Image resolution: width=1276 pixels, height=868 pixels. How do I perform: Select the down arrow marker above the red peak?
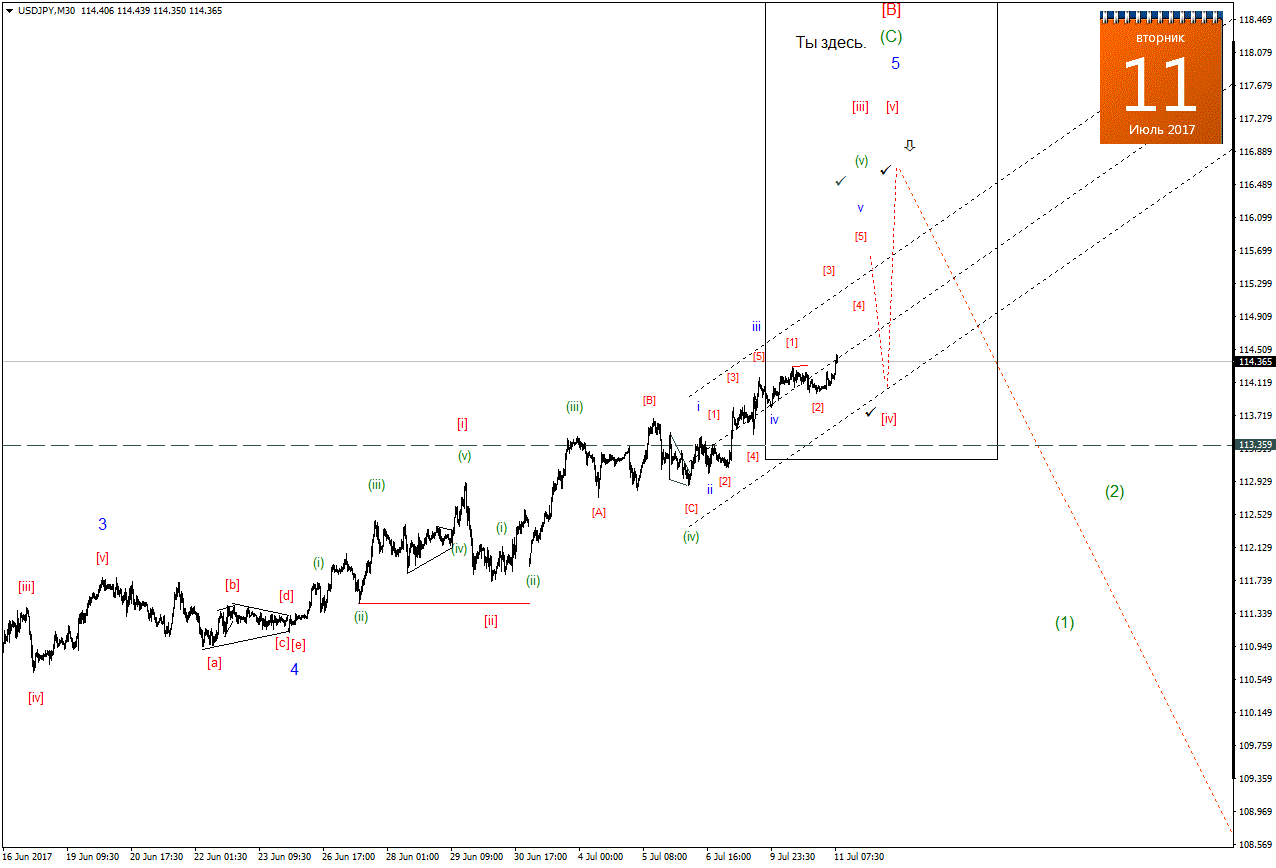[909, 146]
